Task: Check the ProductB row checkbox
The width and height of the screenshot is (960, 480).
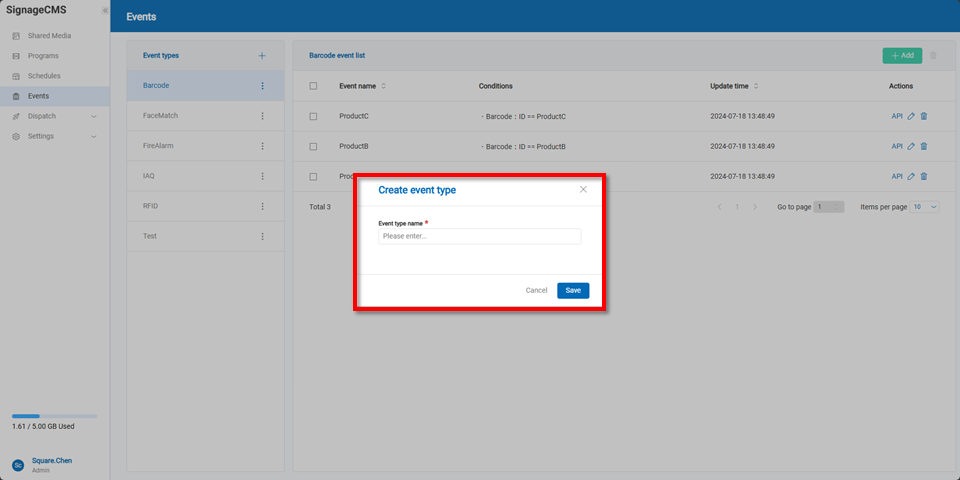Action: pyautogui.click(x=313, y=146)
